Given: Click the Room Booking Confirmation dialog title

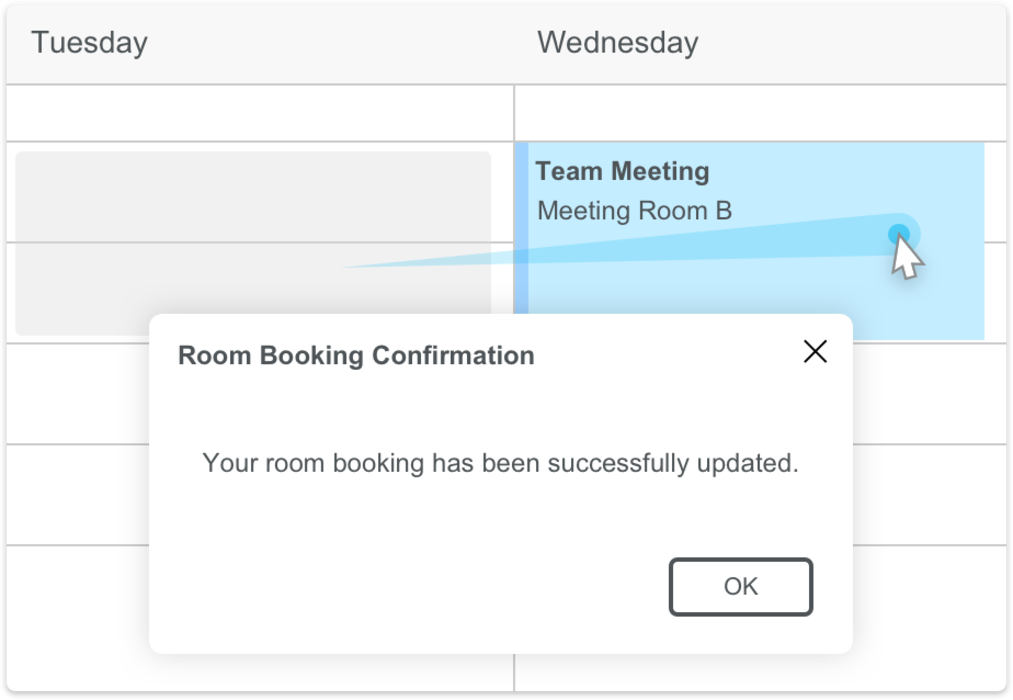Looking at the screenshot, I should (356, 356).
